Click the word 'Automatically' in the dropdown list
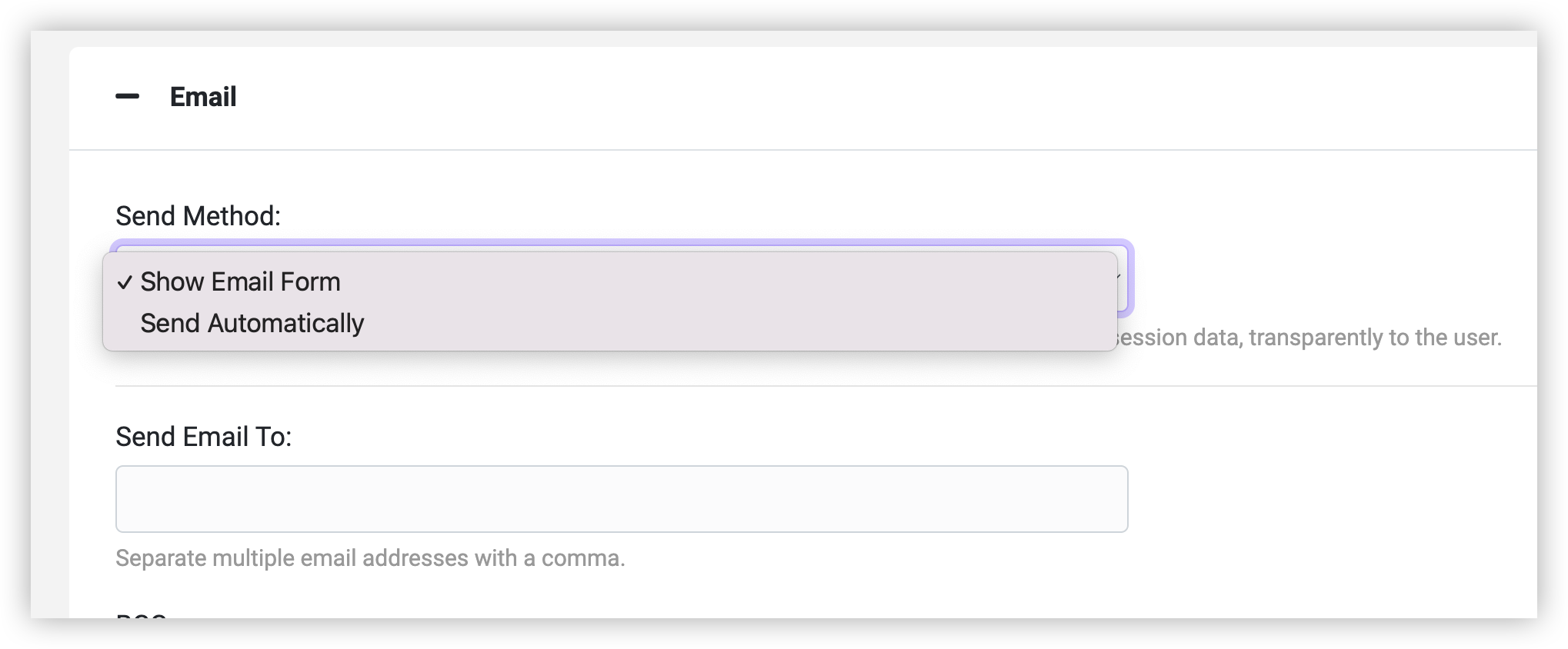The height and width of the screenshot is (649, 1568). (x=285, y=323)
